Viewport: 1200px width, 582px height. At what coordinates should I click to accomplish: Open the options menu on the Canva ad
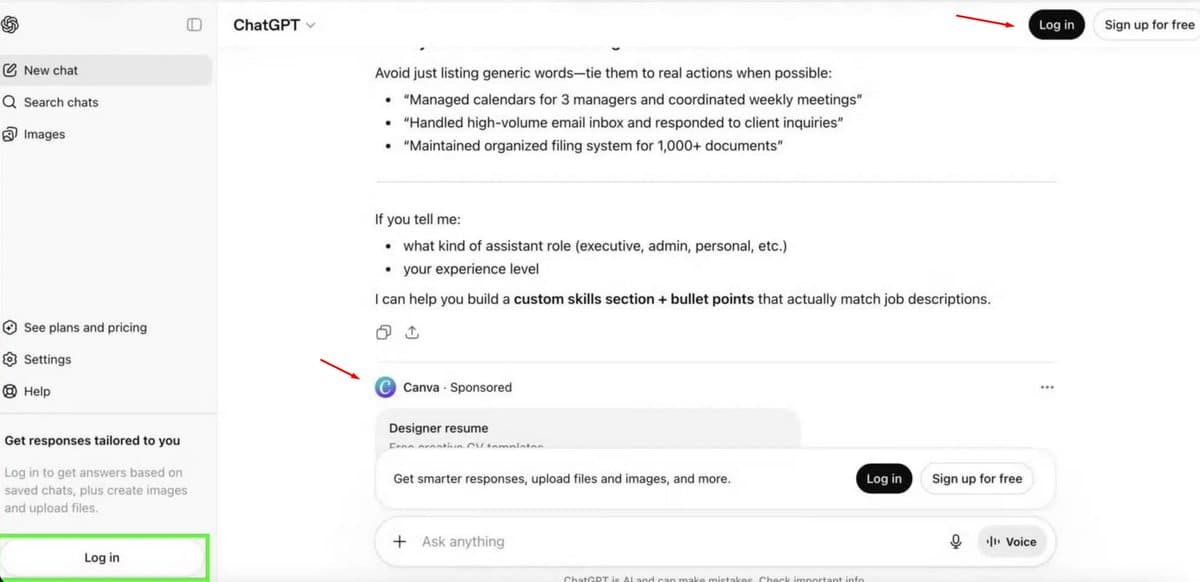click(1047, 387)
